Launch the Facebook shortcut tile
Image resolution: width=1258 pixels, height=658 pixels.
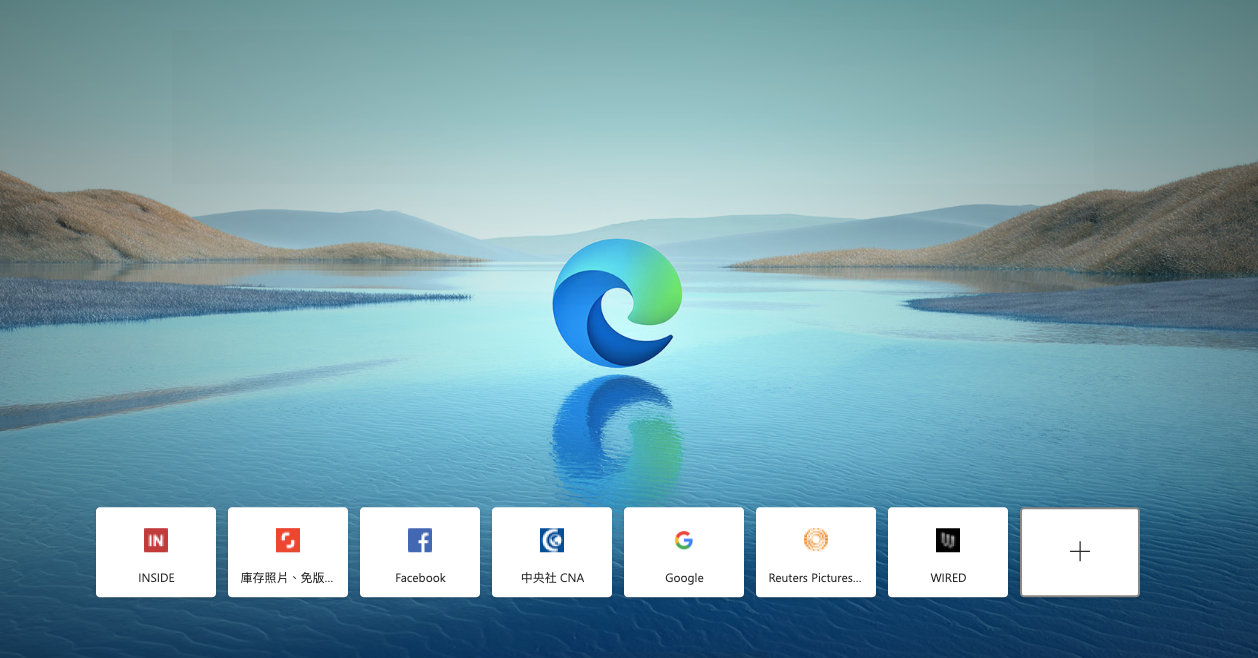[420, 552]
